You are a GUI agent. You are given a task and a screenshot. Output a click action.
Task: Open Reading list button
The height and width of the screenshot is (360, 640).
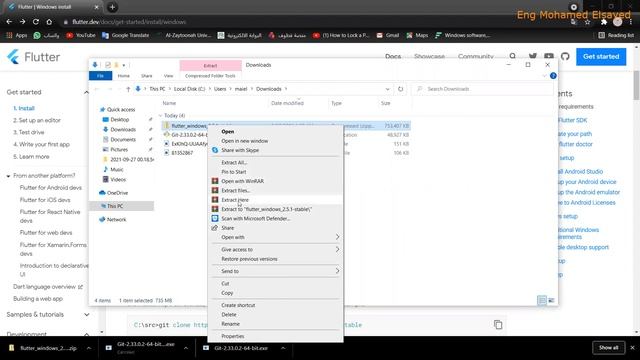[616, 36]
